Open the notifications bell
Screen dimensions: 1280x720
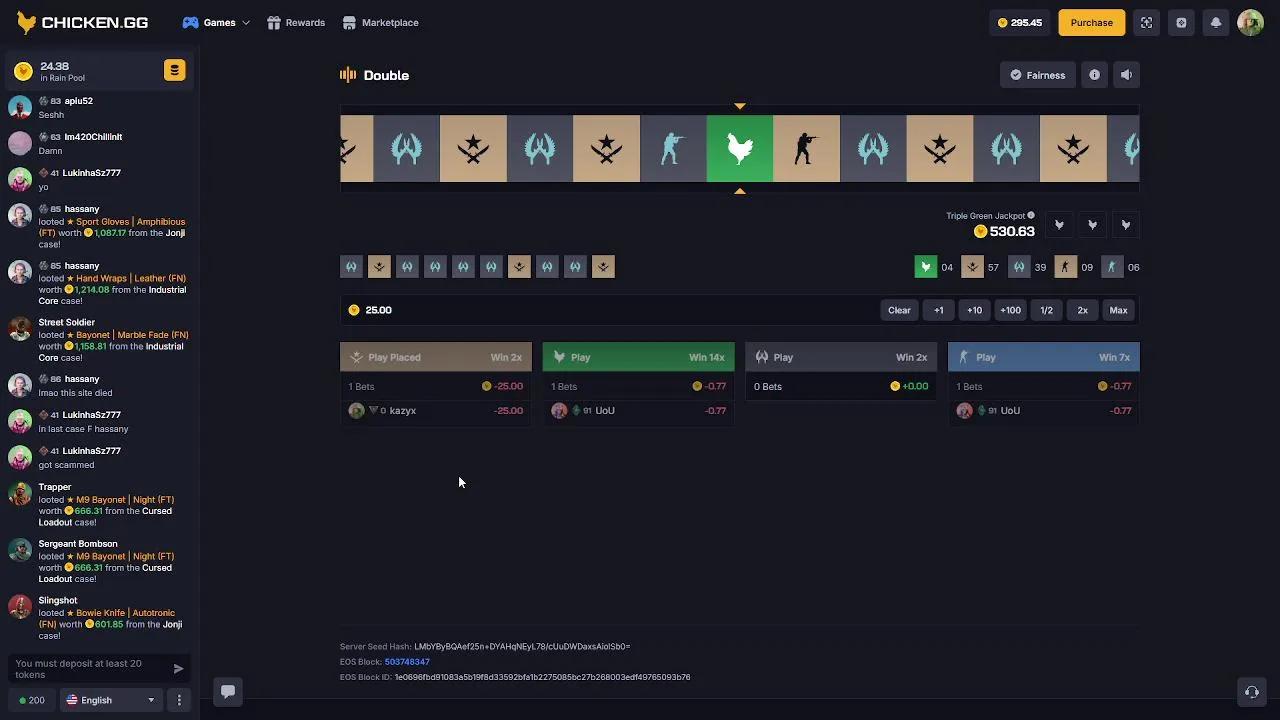pos(1216,22)
